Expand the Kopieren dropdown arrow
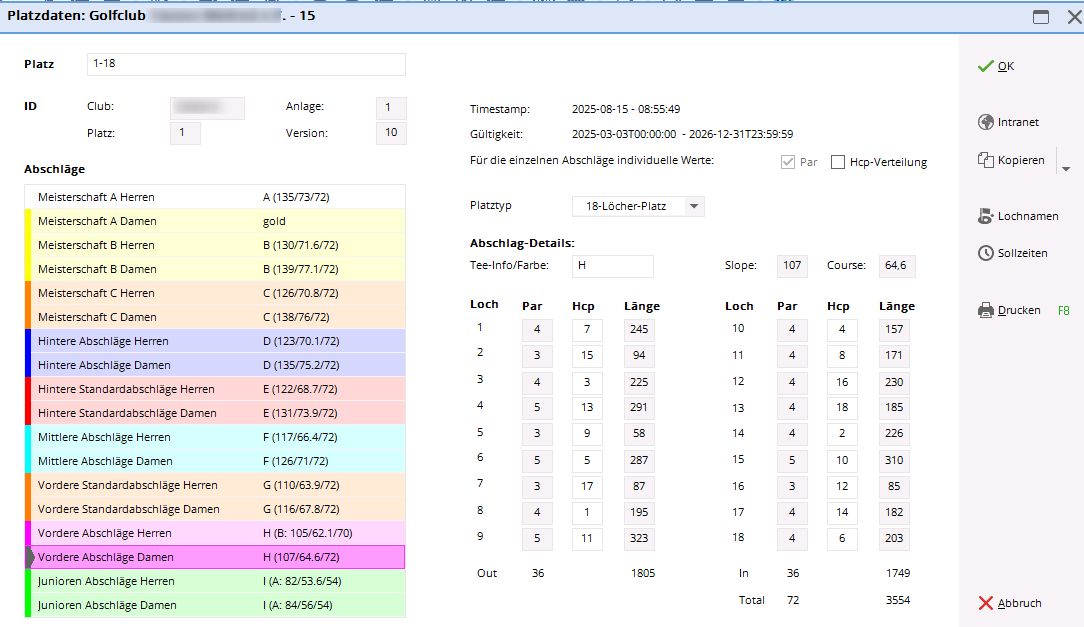 (x=1065, y=168)
